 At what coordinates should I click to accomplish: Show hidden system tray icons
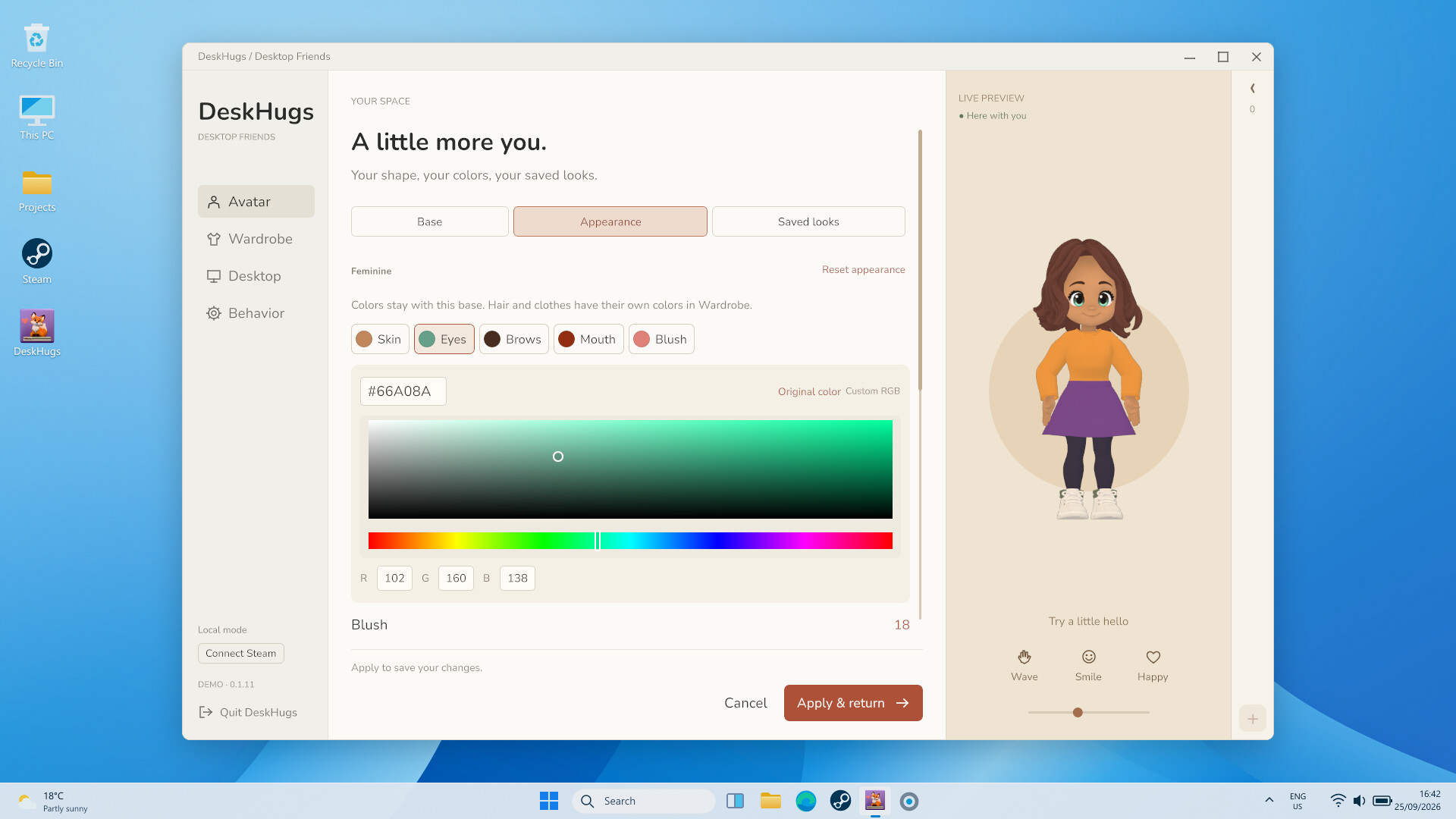[1269, 800]
